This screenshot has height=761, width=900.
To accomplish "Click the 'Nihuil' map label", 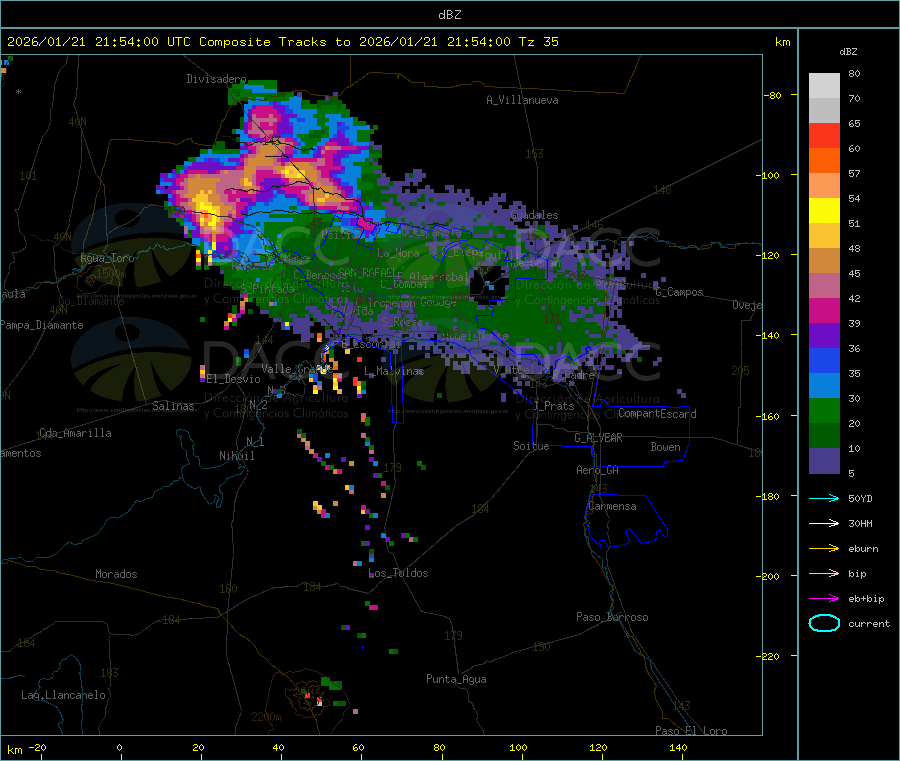I will [236, 456].
